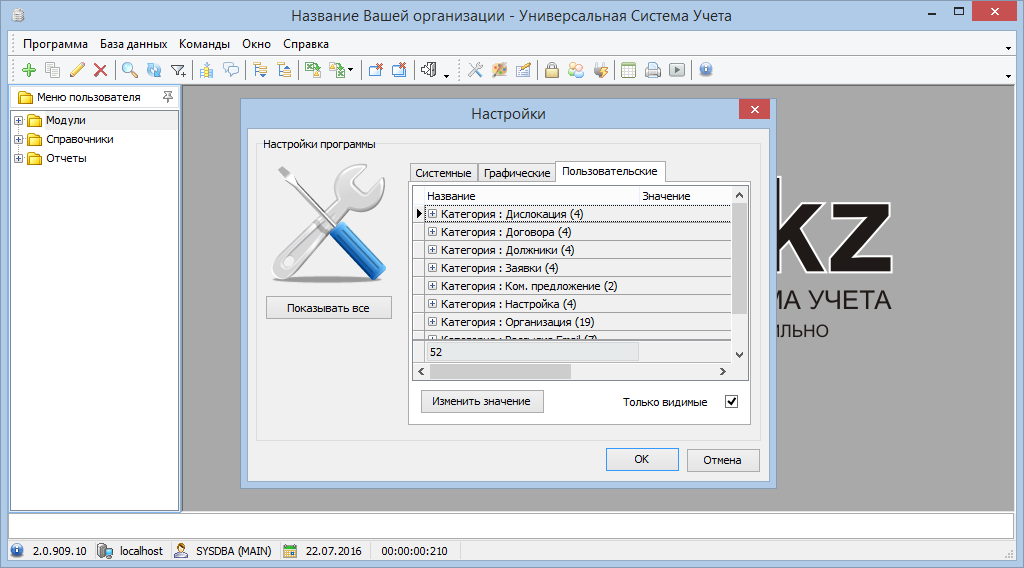Click the 'Показывать все' button
The image size is (1024, 568).
pyautogui.click(x=328, y=308)
